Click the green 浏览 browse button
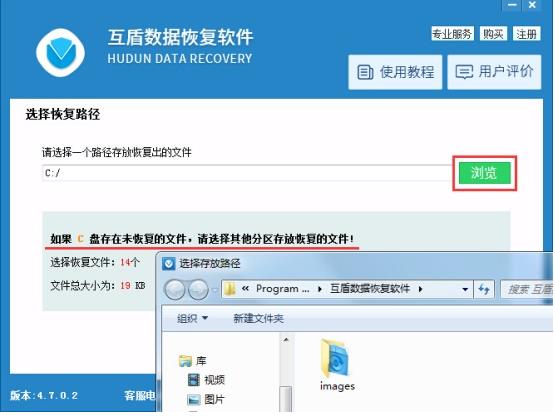 tap(485, 173)
